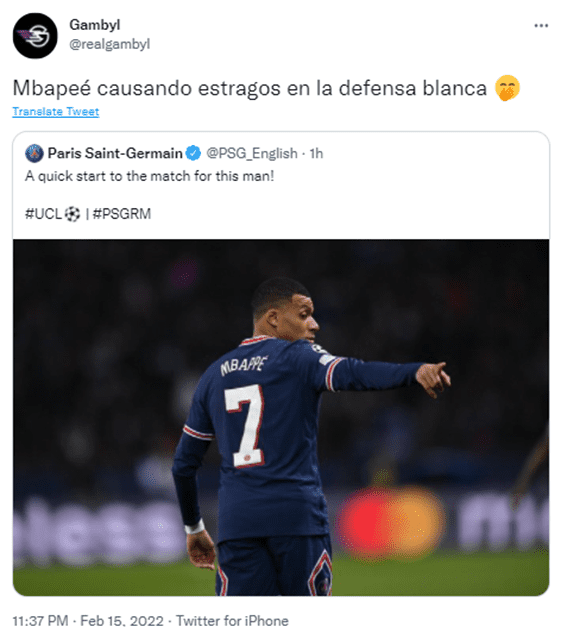Click the soccer ball emoji after #UCL
This screenshot has height=627, width=561.
point(72,214)
